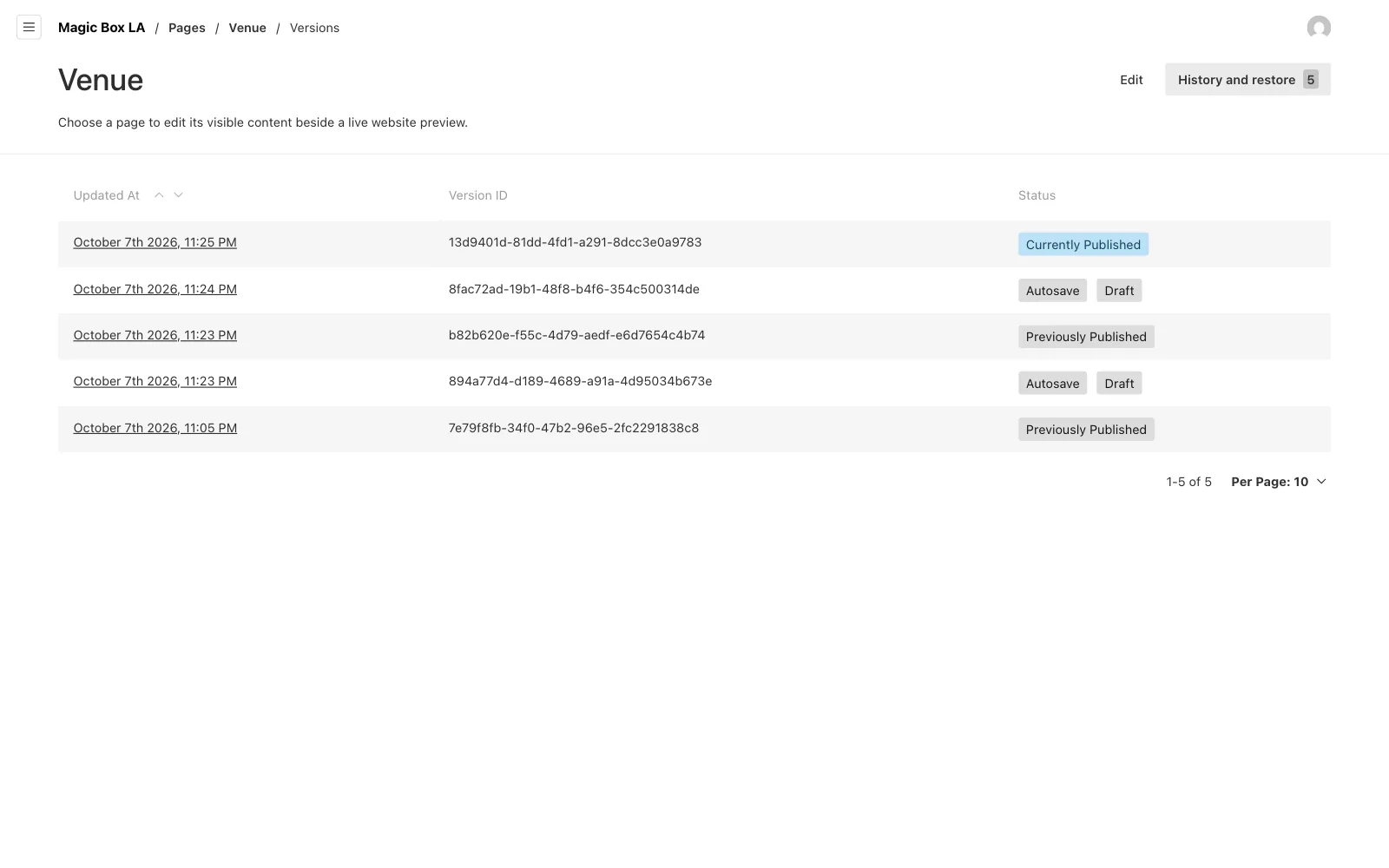Image resolution: width=1389 pixels, height=868 pixels.
Task: Click the Versions breadcrumb text
Action: click(314, 28)
